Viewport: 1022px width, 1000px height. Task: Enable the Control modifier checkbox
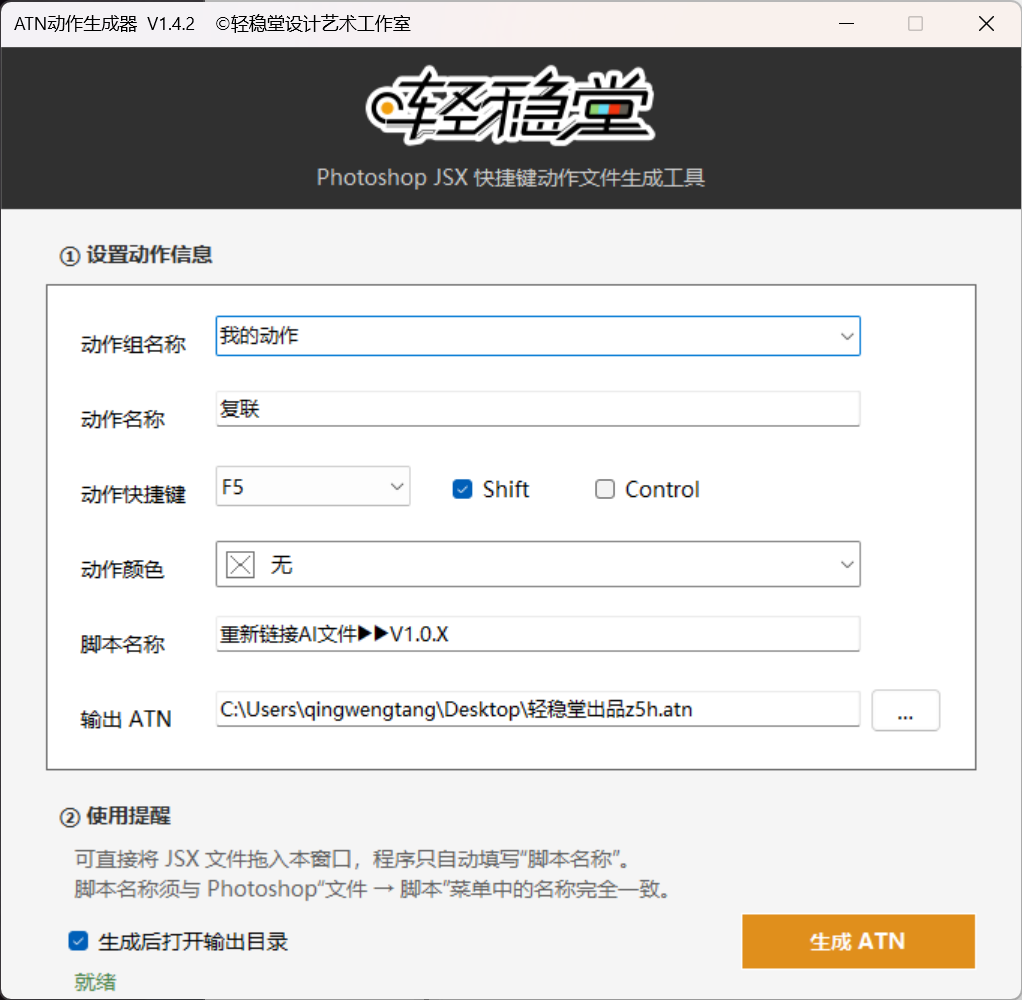coord(605,489)
